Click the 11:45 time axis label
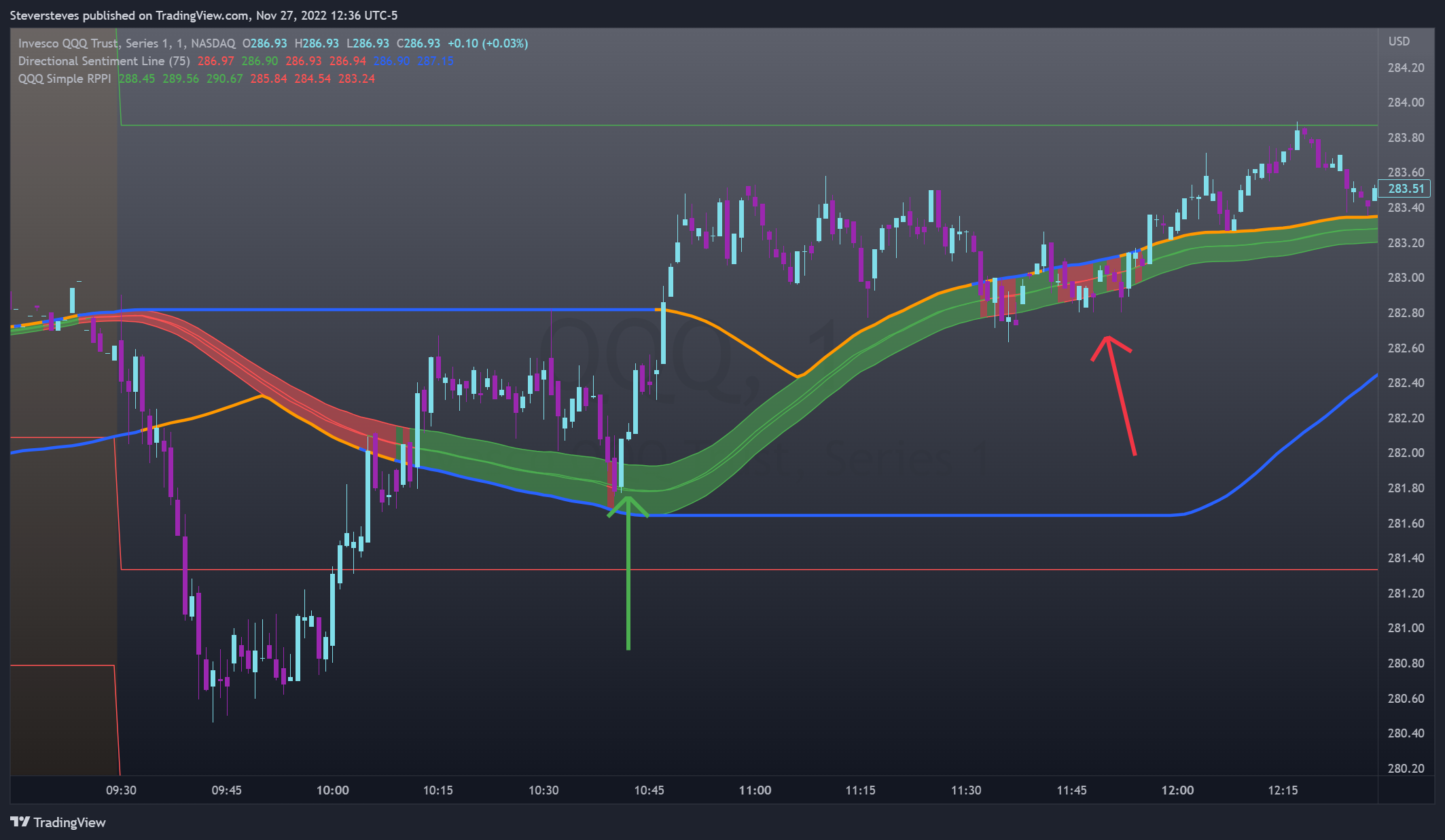Screen dimensions: 1445x840 [x=1071, y=790]
